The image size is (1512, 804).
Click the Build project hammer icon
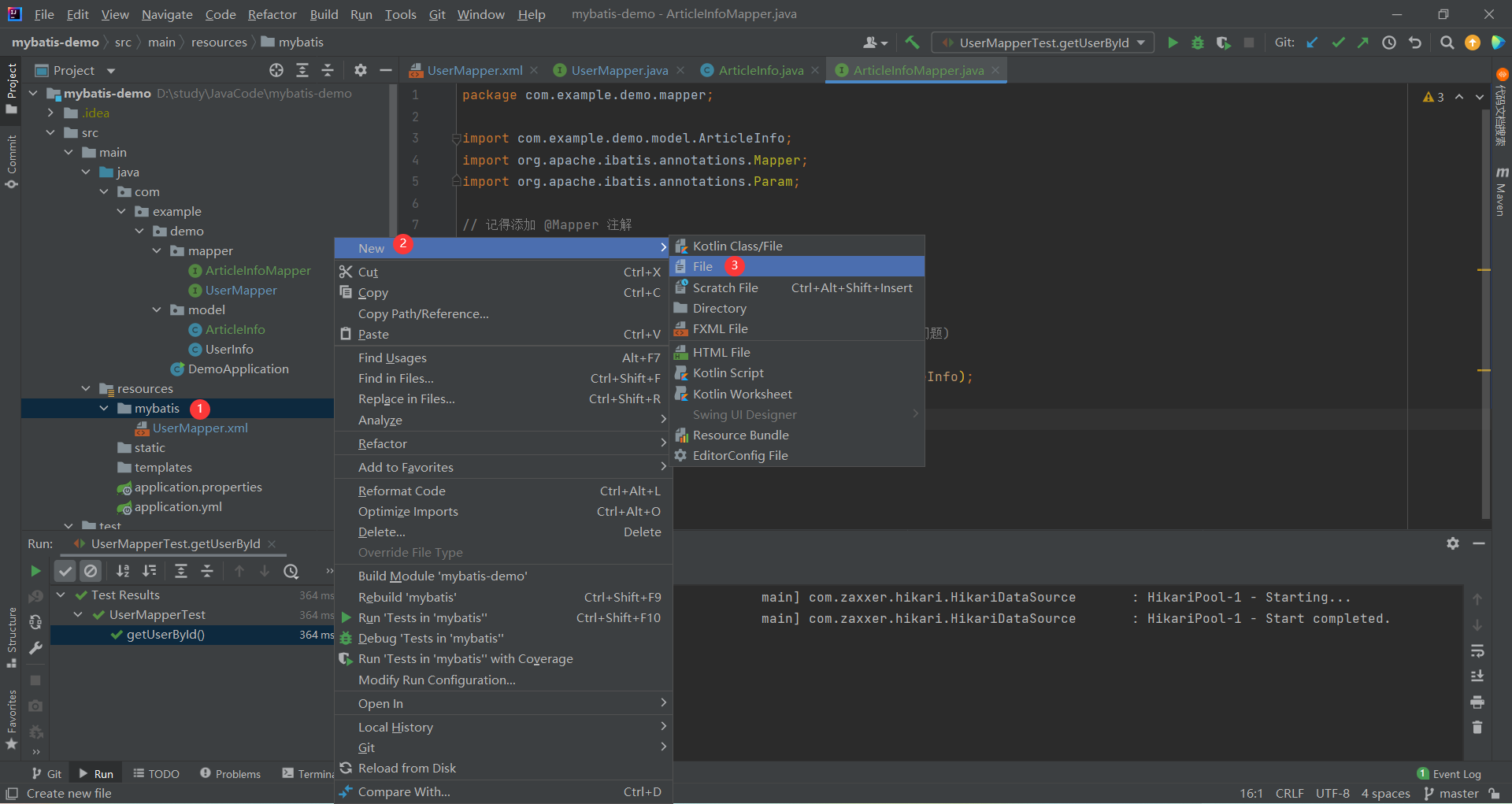912,43
